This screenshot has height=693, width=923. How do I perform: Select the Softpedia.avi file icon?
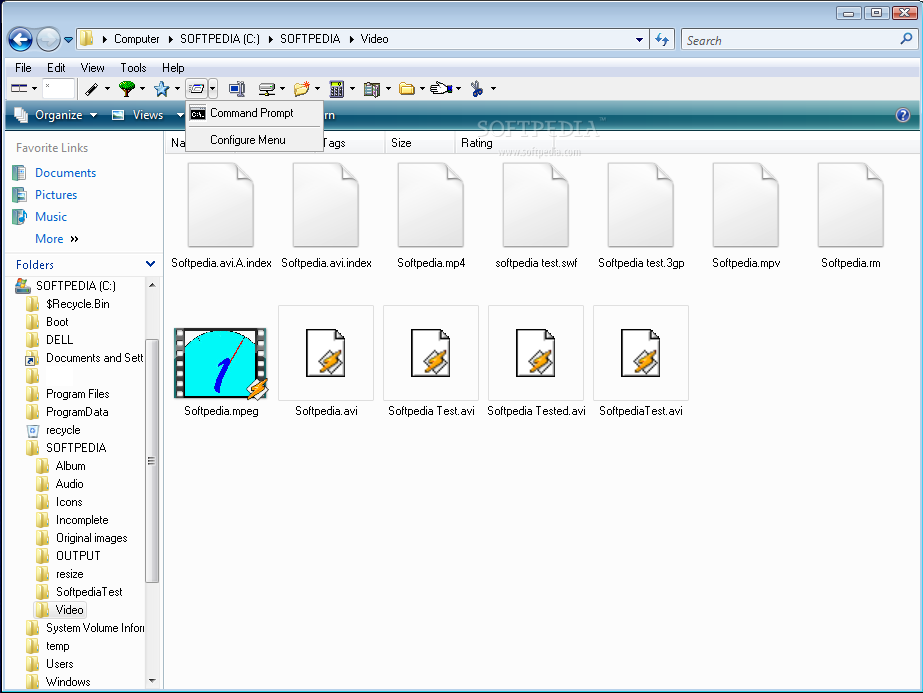coord(326,353)
